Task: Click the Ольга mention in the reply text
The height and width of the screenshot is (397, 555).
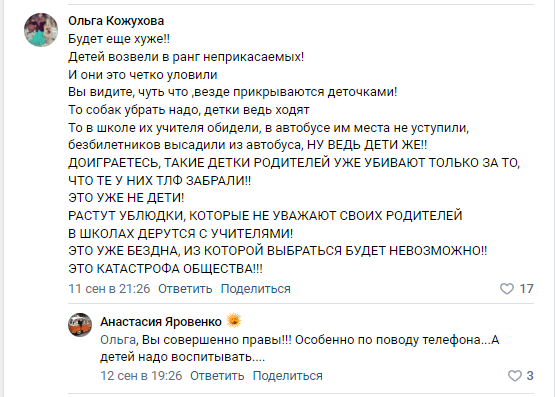Action: pyautogui.click(x=118, y=340)
